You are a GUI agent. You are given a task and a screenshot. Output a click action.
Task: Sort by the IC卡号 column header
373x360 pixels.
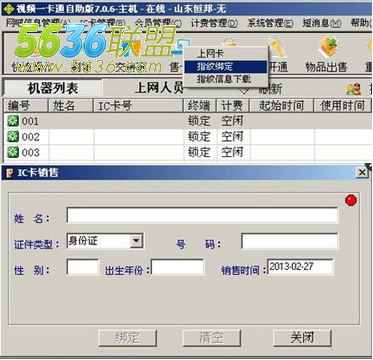138,106
